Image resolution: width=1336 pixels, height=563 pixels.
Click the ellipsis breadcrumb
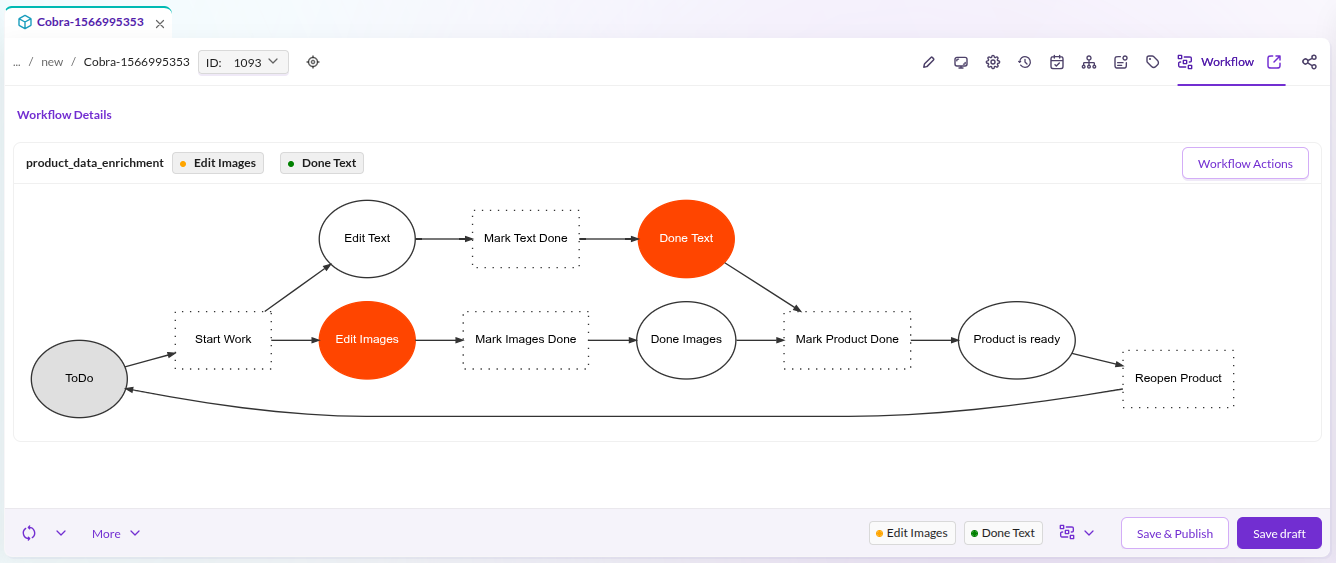click(16, 62)
